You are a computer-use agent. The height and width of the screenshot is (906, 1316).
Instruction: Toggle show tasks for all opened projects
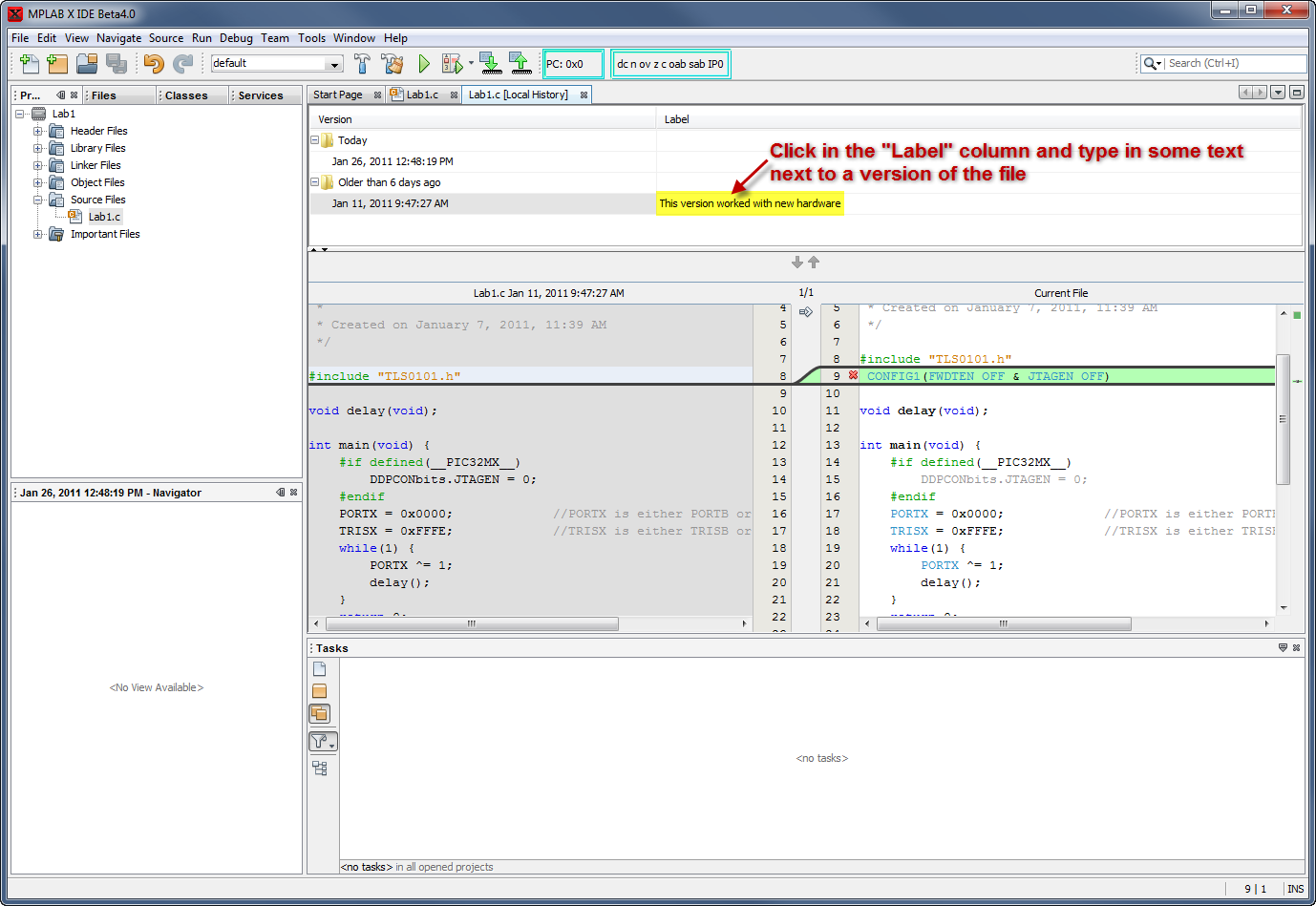tap(320, 713)
